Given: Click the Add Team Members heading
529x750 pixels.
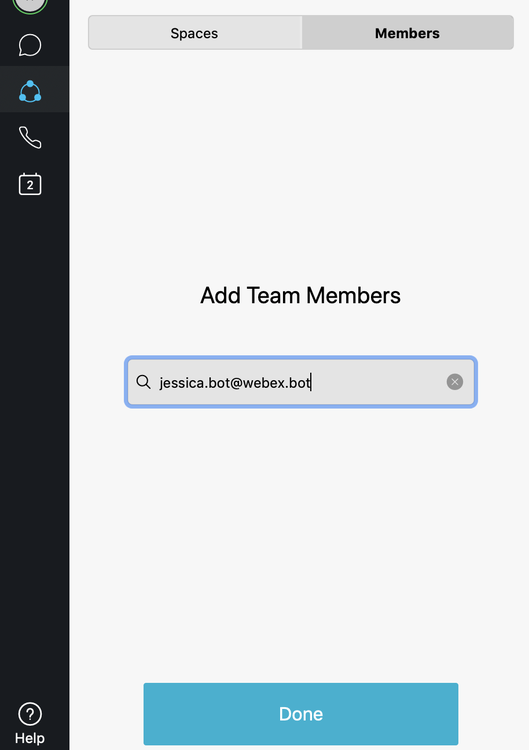Looking at the screenshot, I should [x=300, y=296].
